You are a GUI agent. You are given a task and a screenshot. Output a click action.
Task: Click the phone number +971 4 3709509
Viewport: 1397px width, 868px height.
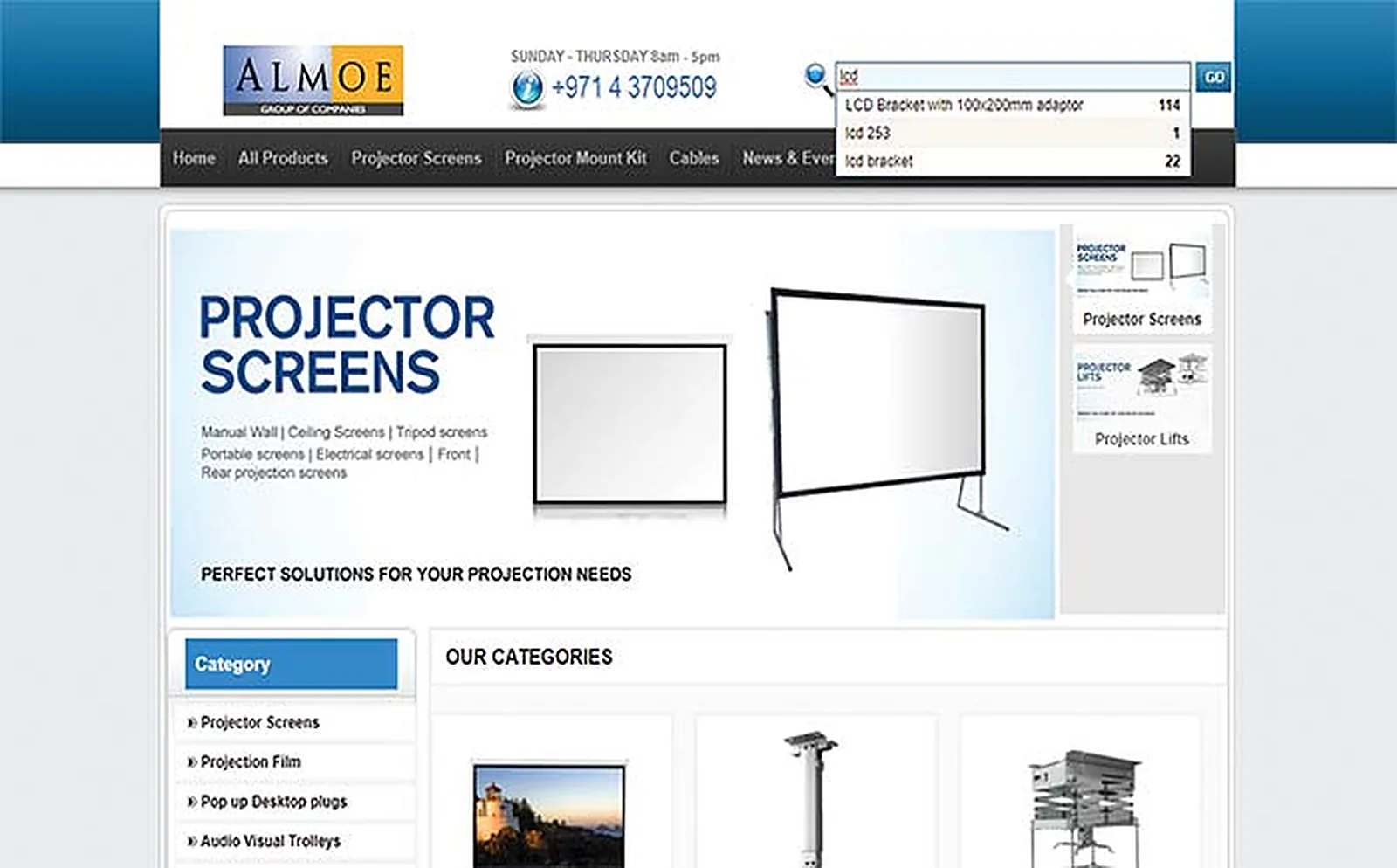tap(634, 87)
